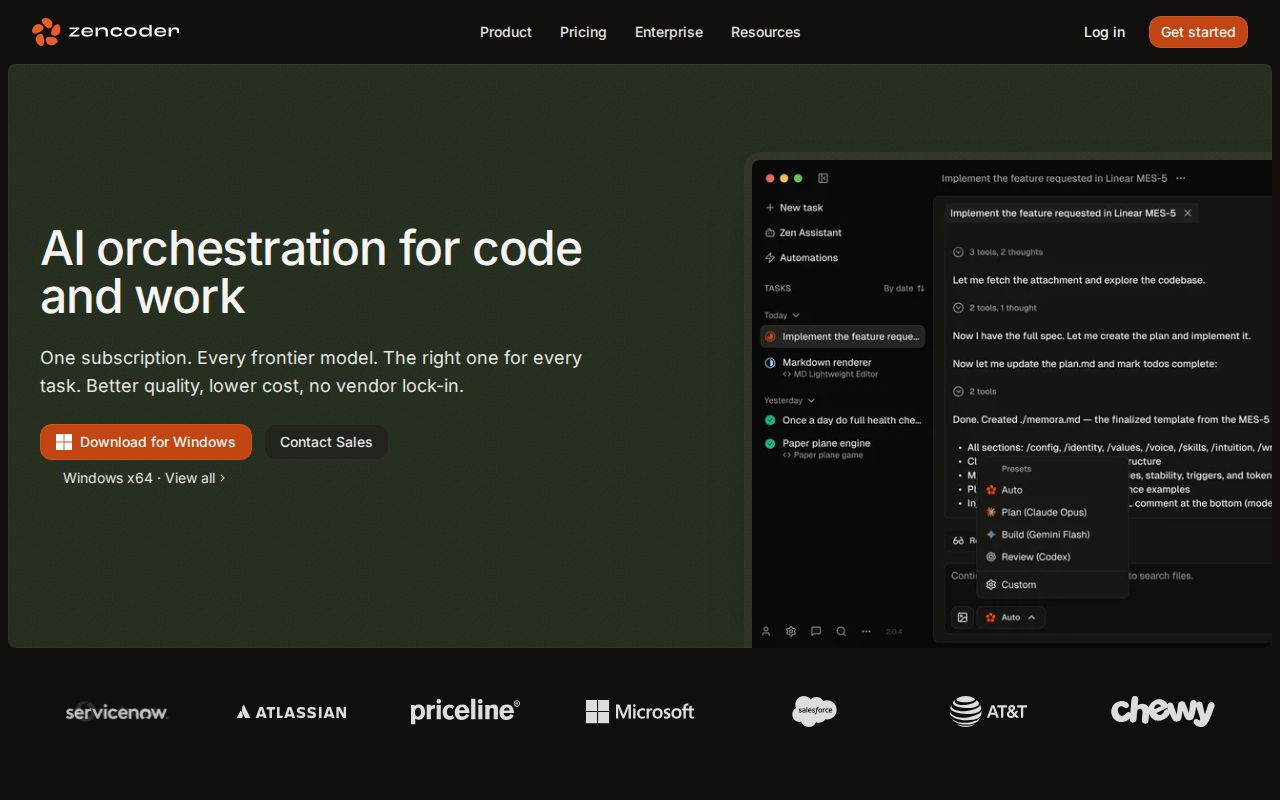This screenshot has width=1280, height=800.
Task: Click the Contact Sales button
Action: pyautogui.click(x=326, y=442)
